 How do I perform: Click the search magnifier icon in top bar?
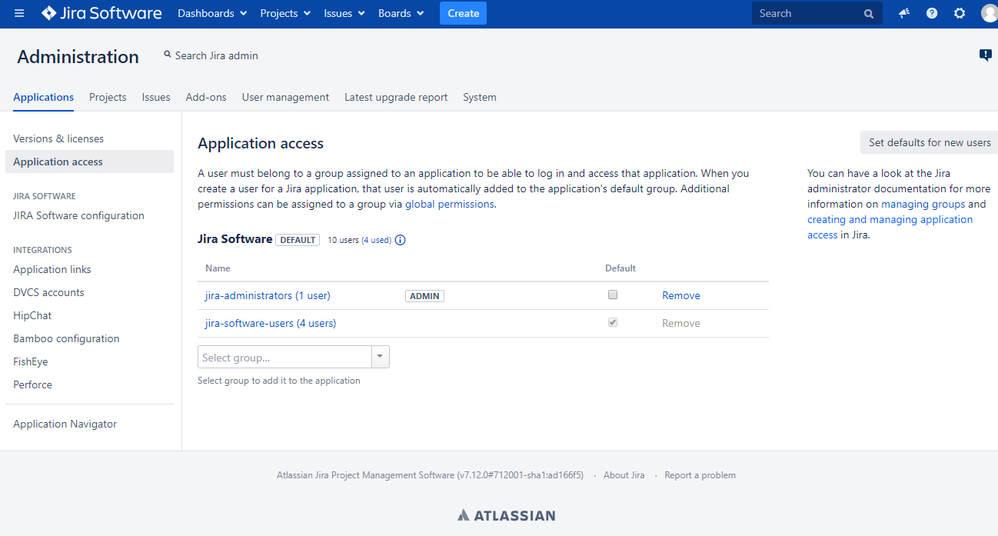pos(868,13)
